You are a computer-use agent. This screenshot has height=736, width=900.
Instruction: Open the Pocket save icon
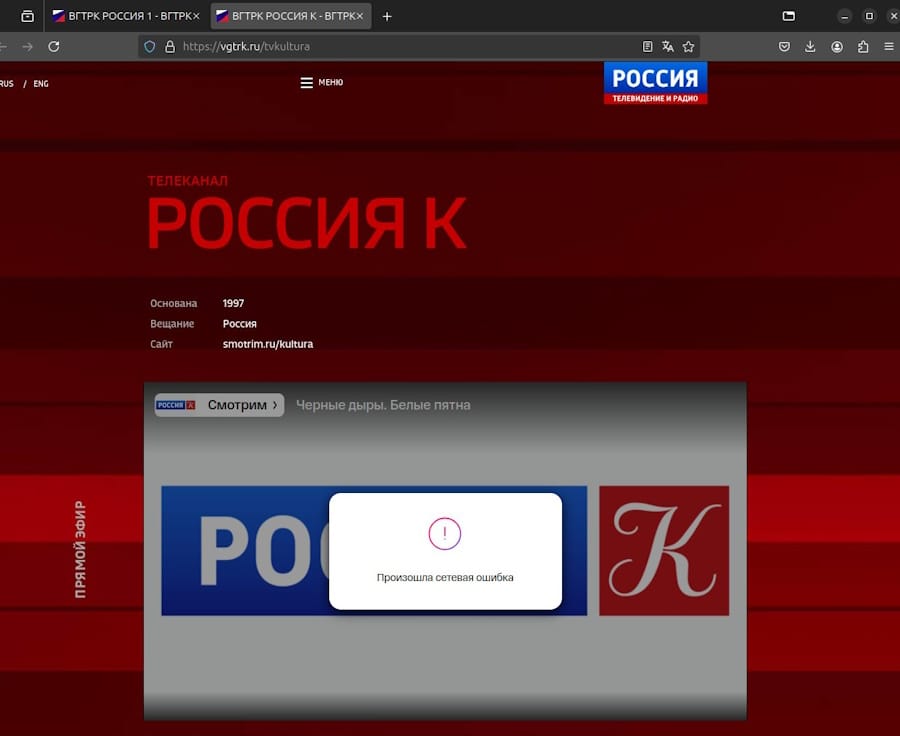tap(784, 47)
